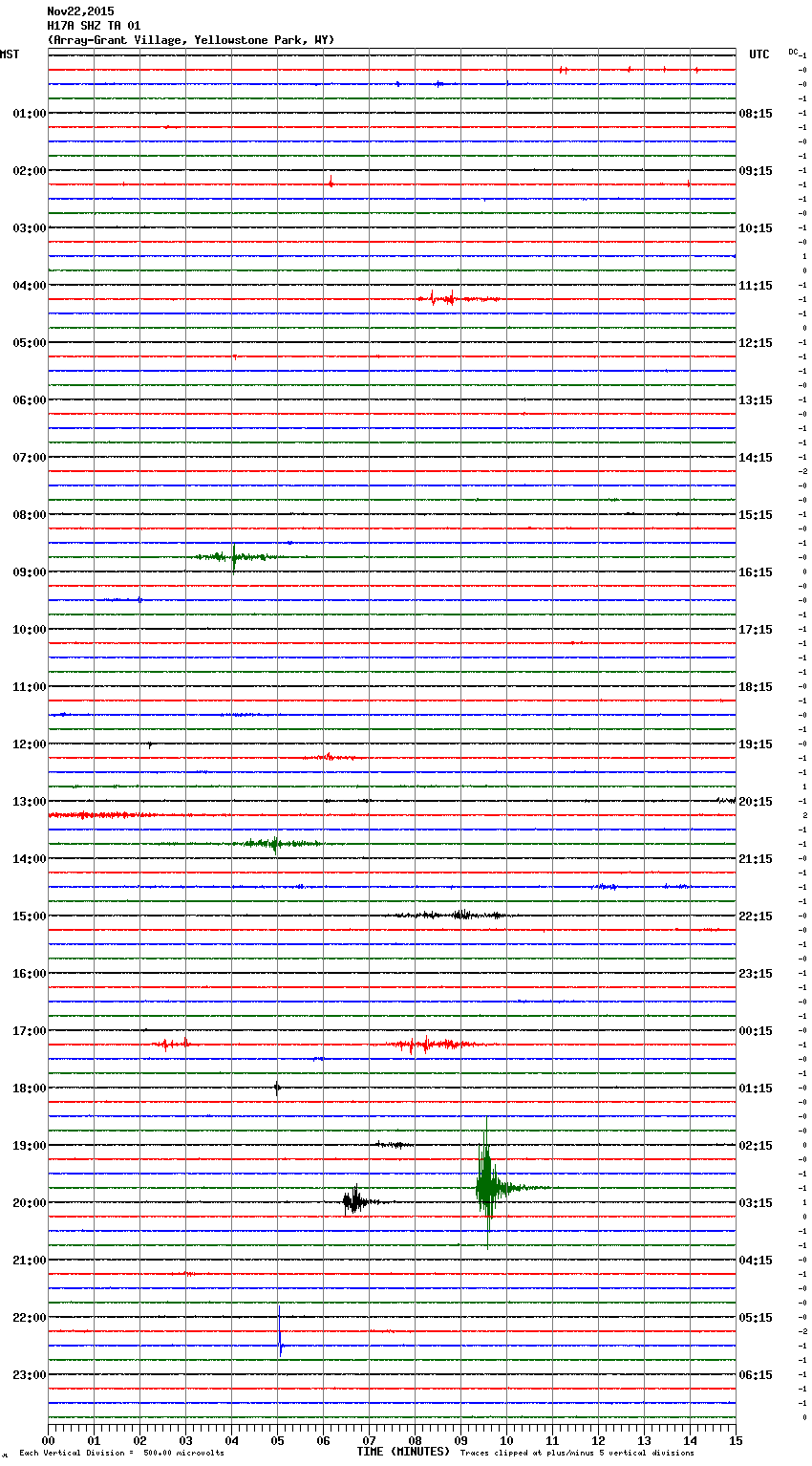Click minute 15 on the time axis
Viewport: 812px width, 1466px height.
tap(736, 1440)
